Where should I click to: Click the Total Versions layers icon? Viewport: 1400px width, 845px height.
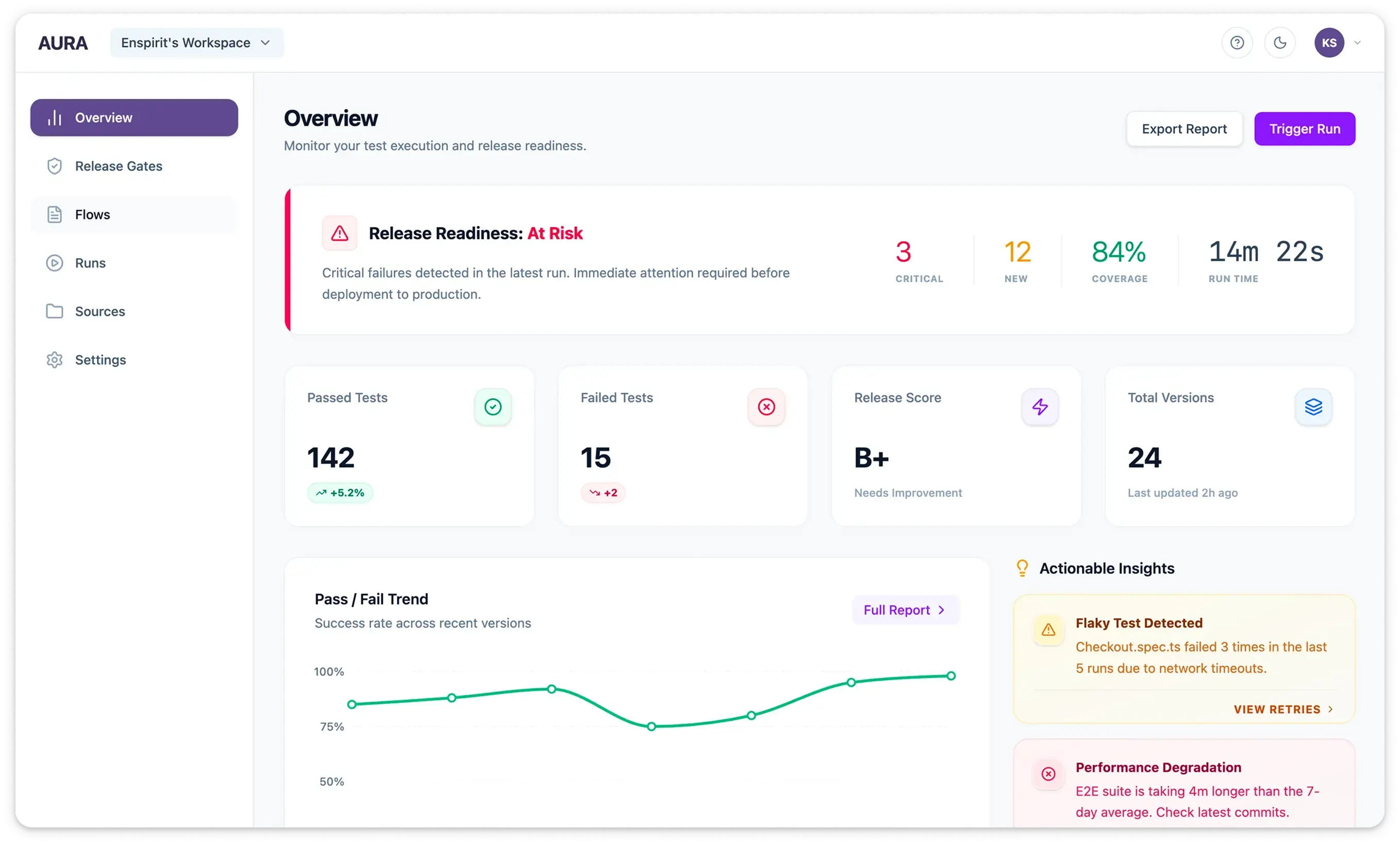[1313, 407]
